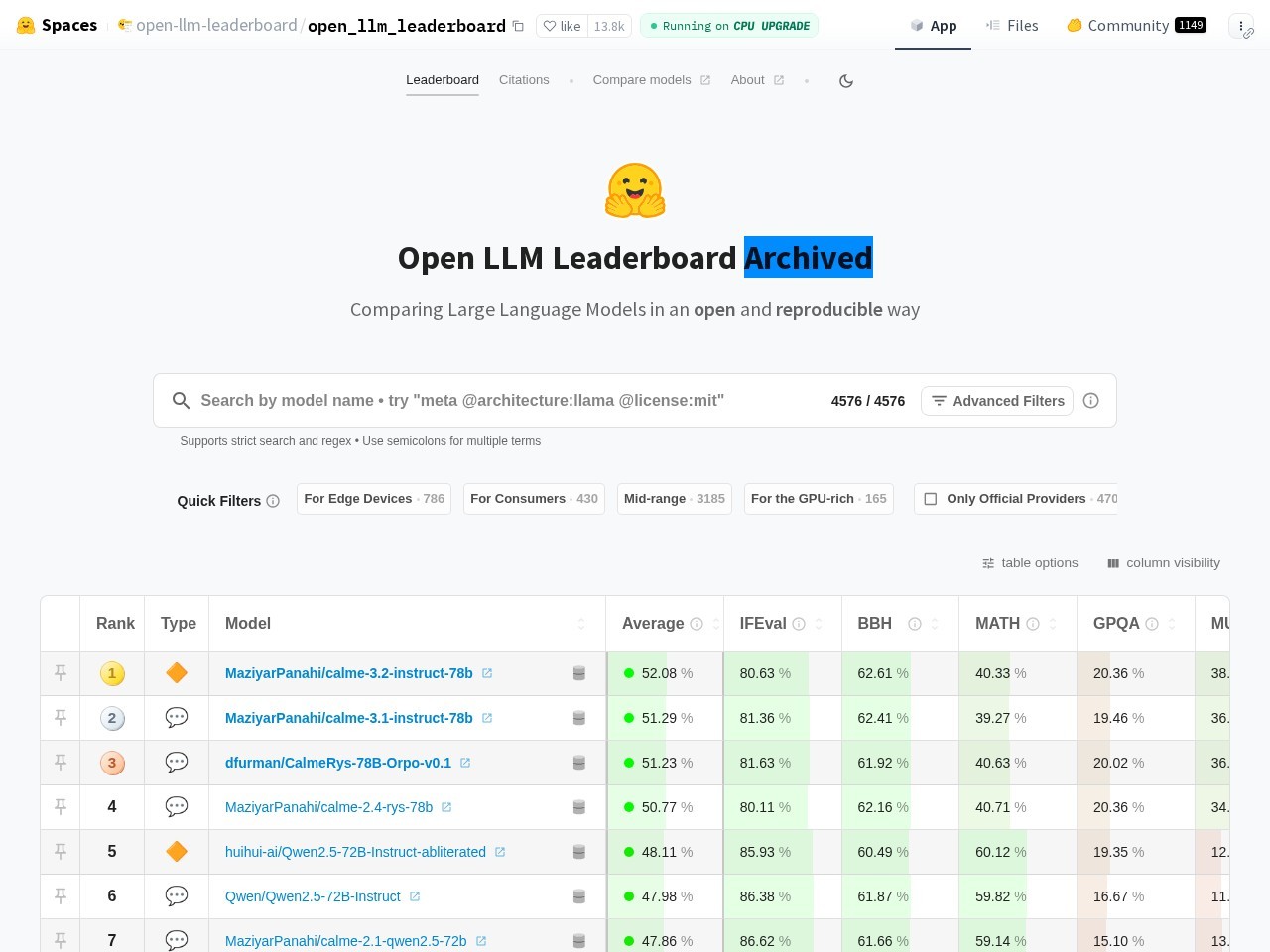Screen dimensions: 1270x952
Task: Click the like button
Action: click(562, 26)
